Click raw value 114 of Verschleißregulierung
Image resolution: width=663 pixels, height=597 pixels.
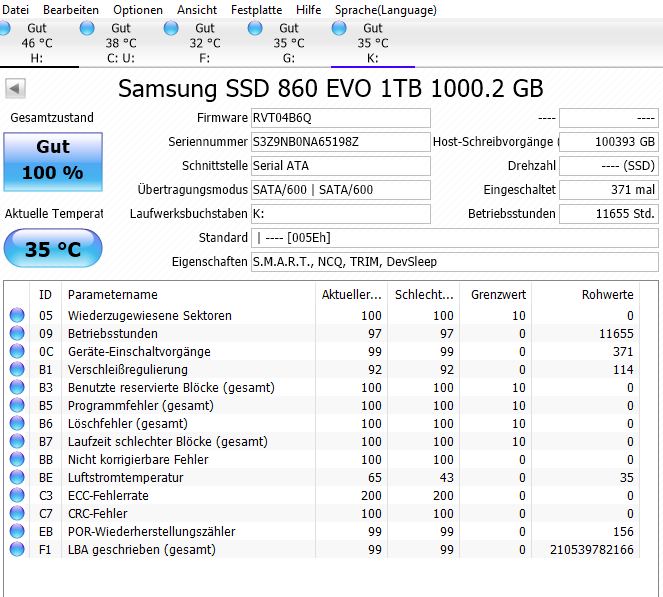point(623,370)
